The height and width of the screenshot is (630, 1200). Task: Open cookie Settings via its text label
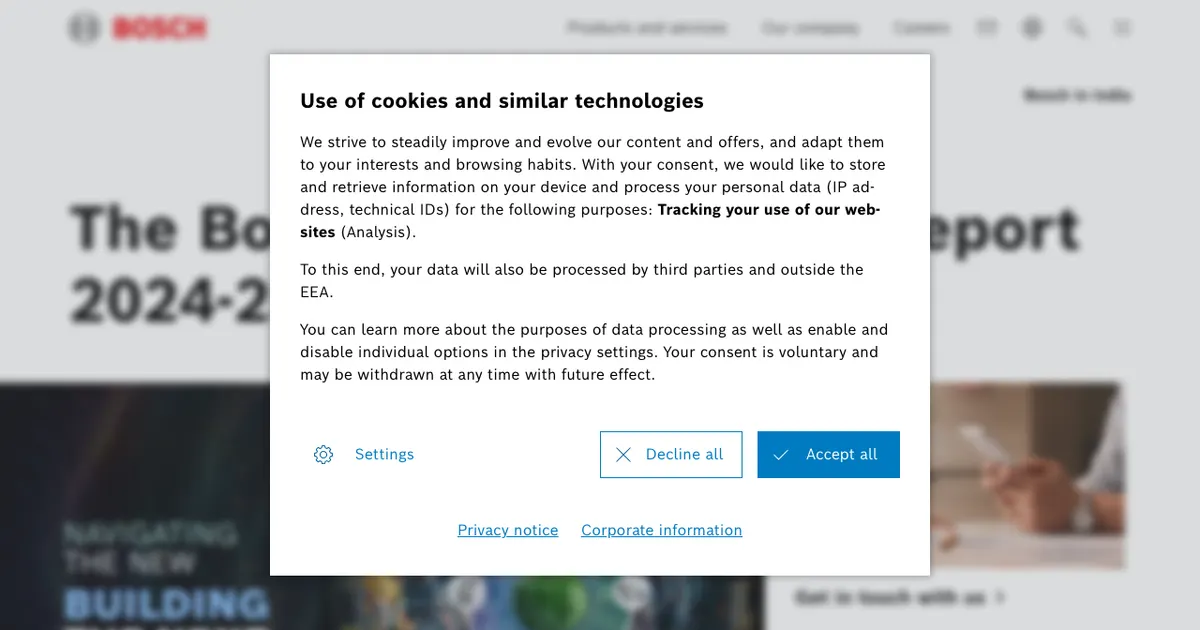384,455
